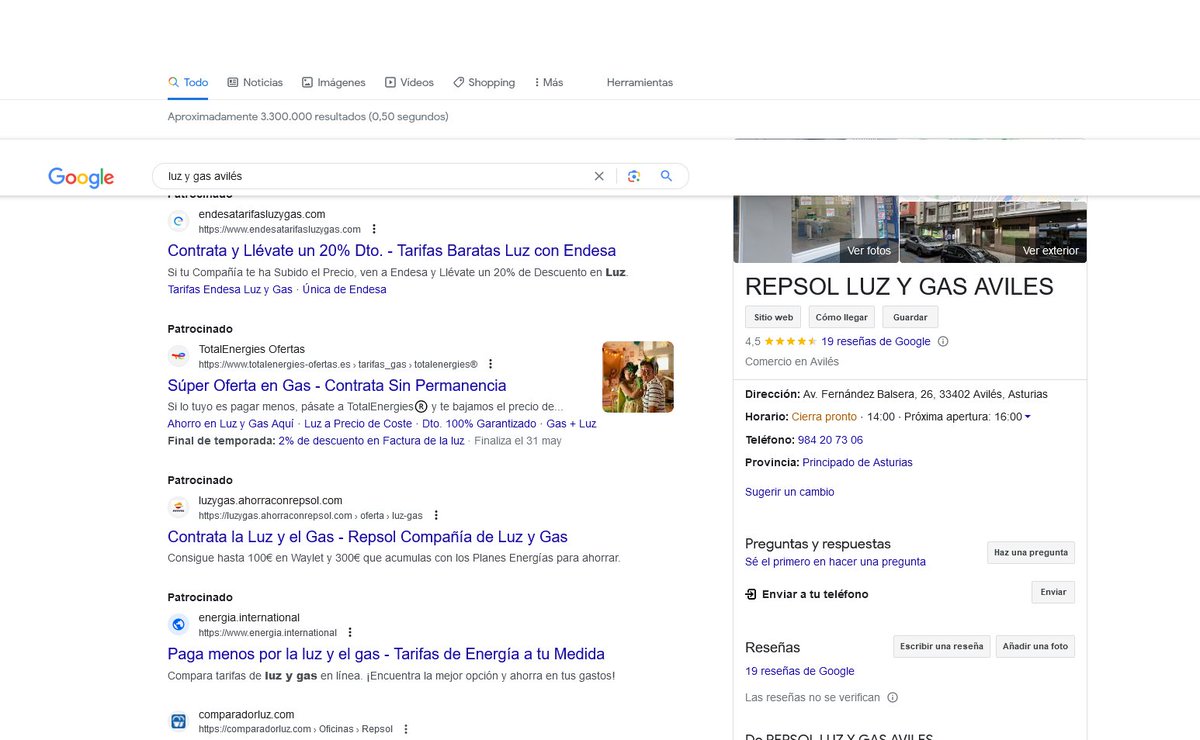Open the three-dot menu beside luzygas.ahorraconrepsol.com
Viewport: 1200px width, 740px height.
click(x=435, y=515)
